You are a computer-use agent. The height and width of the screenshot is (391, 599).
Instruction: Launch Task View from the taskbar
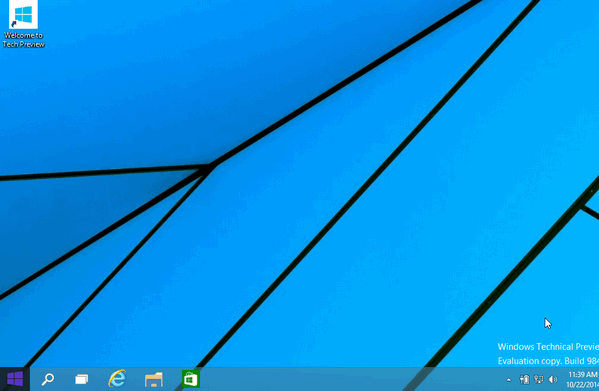tap(81, 379)
